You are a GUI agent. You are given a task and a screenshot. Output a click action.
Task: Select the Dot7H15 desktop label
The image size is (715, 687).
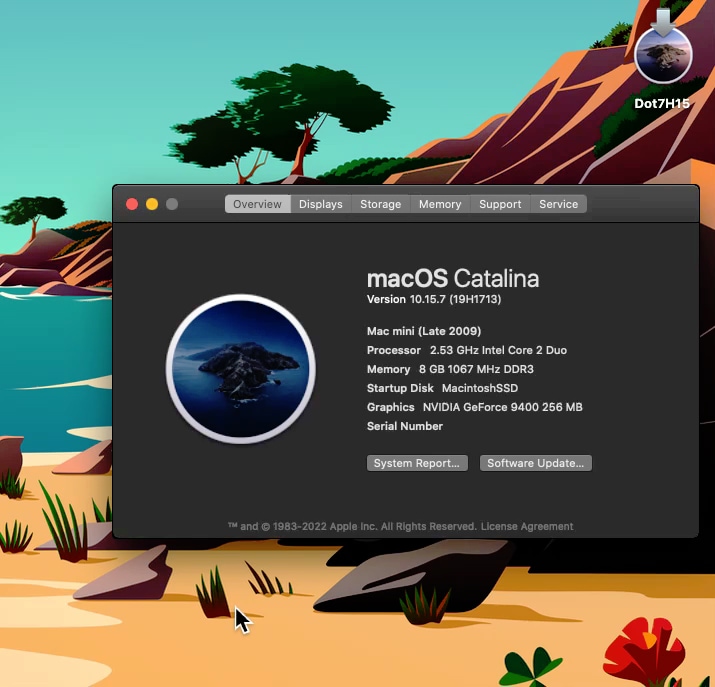click(662, 103)
